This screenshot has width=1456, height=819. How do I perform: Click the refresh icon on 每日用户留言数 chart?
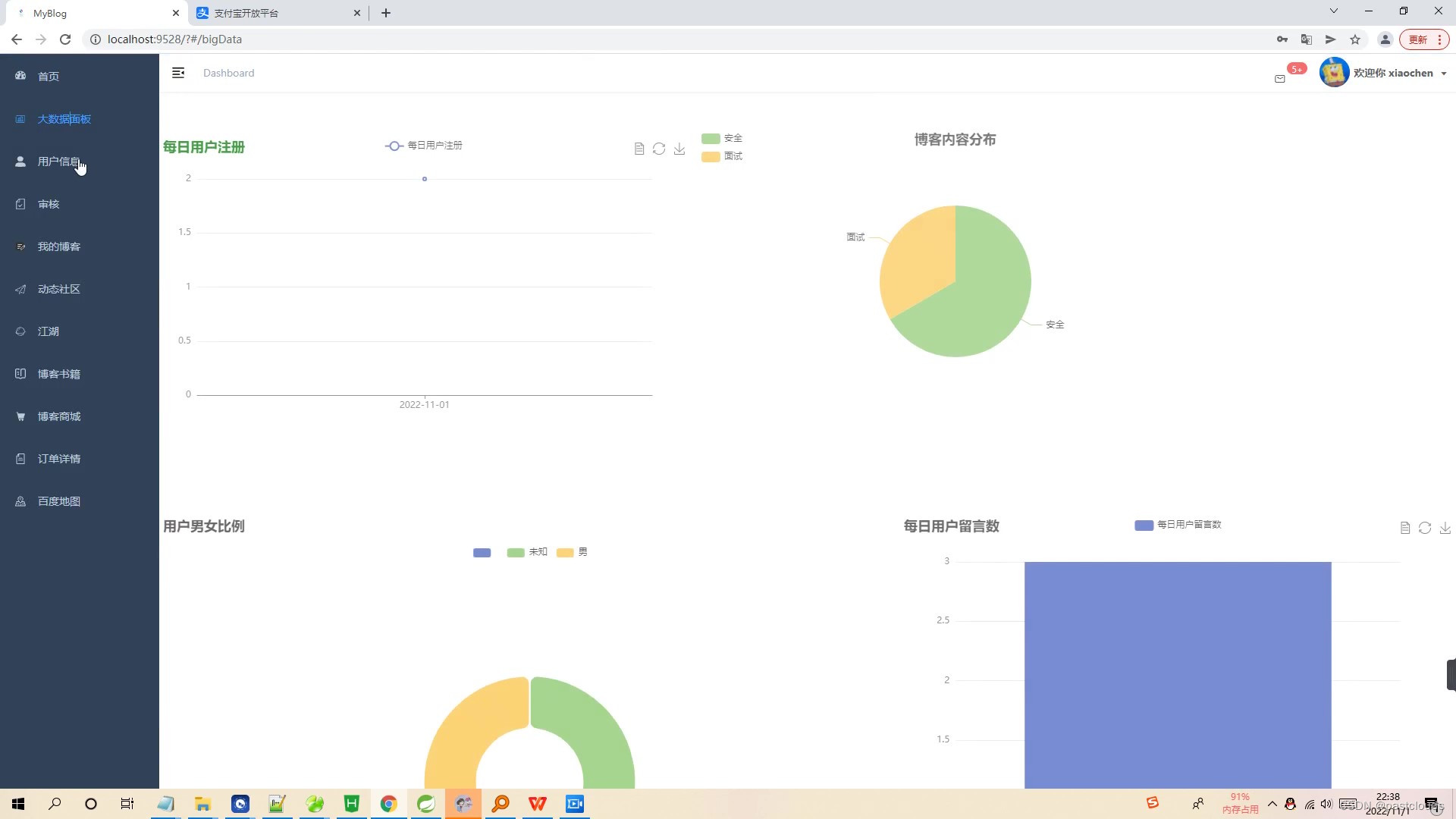click(1425, 528)
